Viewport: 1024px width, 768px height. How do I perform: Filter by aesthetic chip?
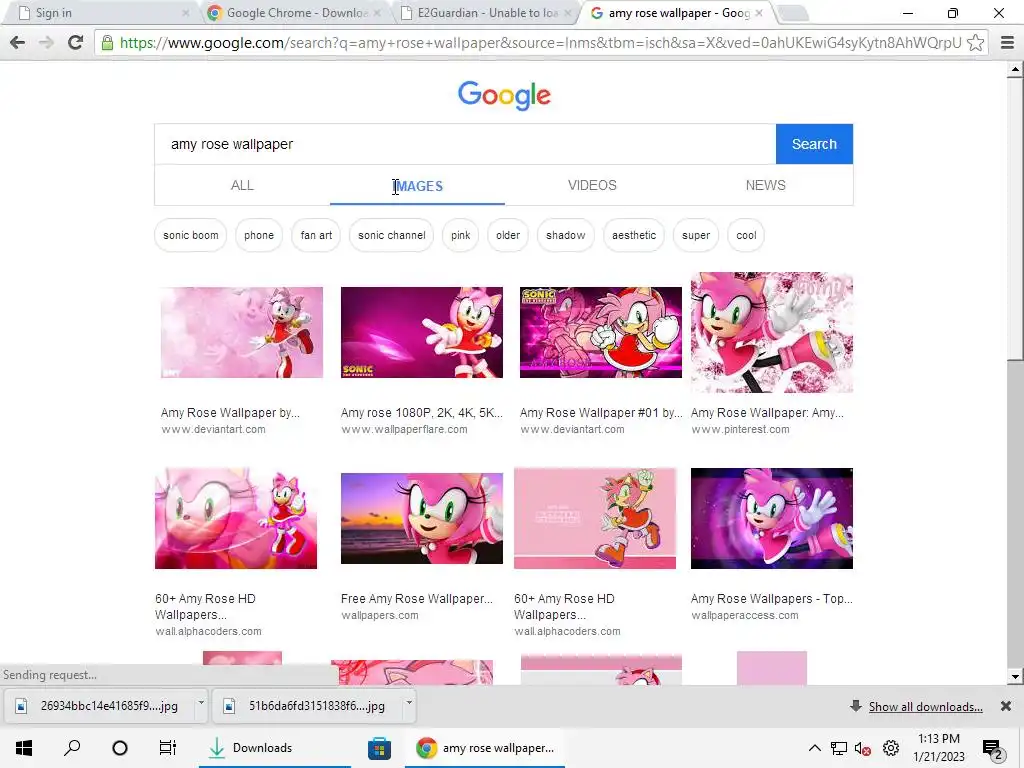pyautogui.click(x=633, y=235)
